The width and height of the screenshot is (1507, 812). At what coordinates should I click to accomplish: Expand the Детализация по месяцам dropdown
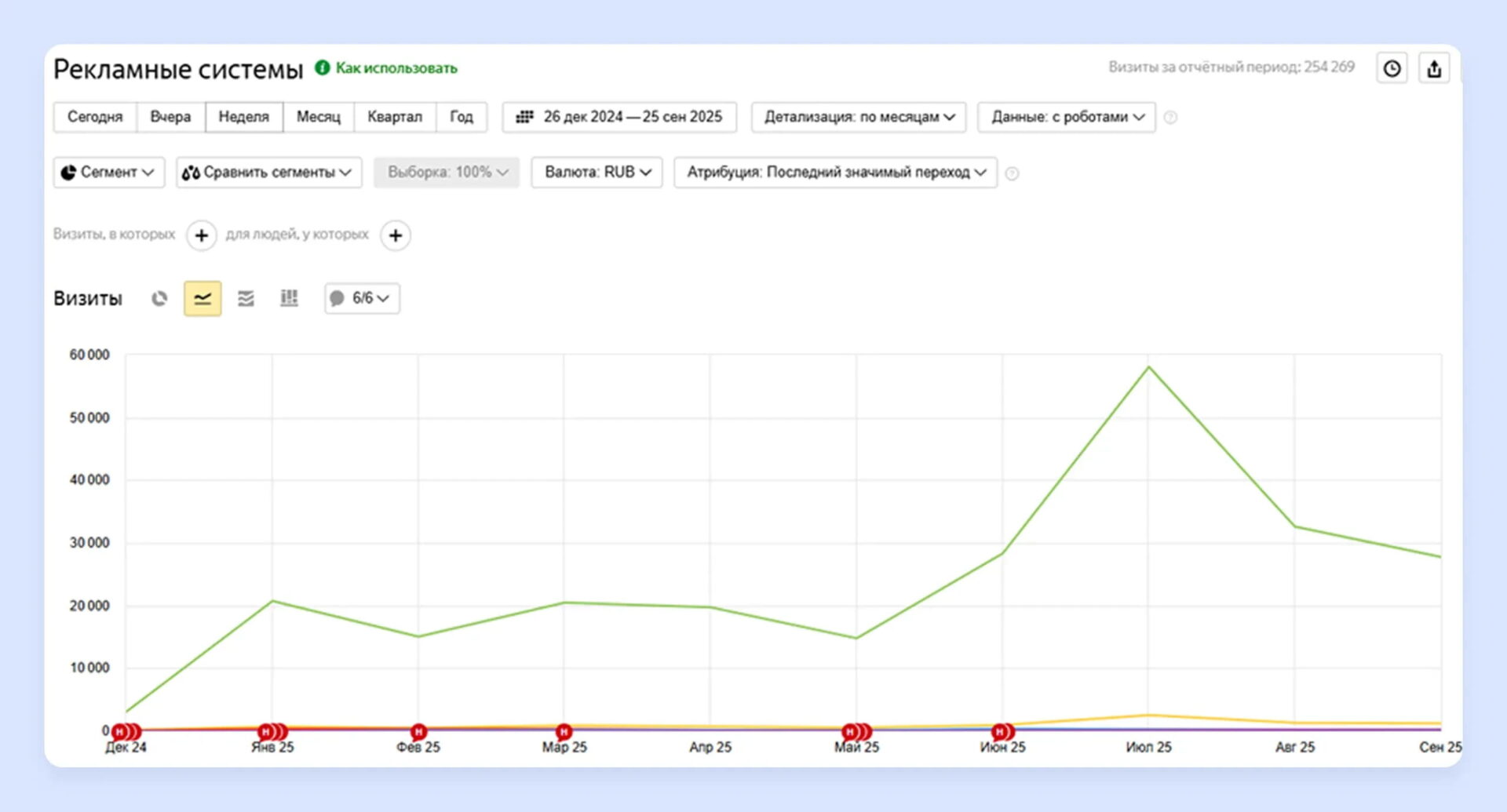point(859,117)
